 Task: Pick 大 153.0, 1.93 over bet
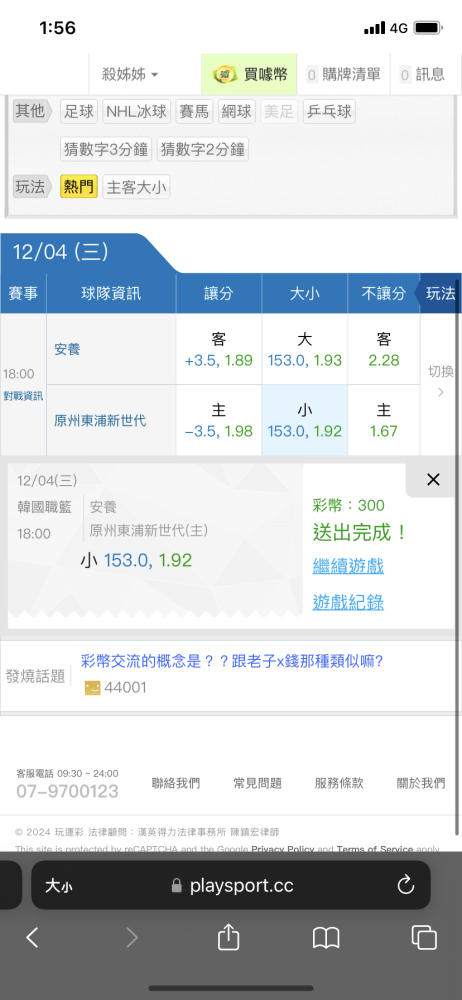[305, 349]
